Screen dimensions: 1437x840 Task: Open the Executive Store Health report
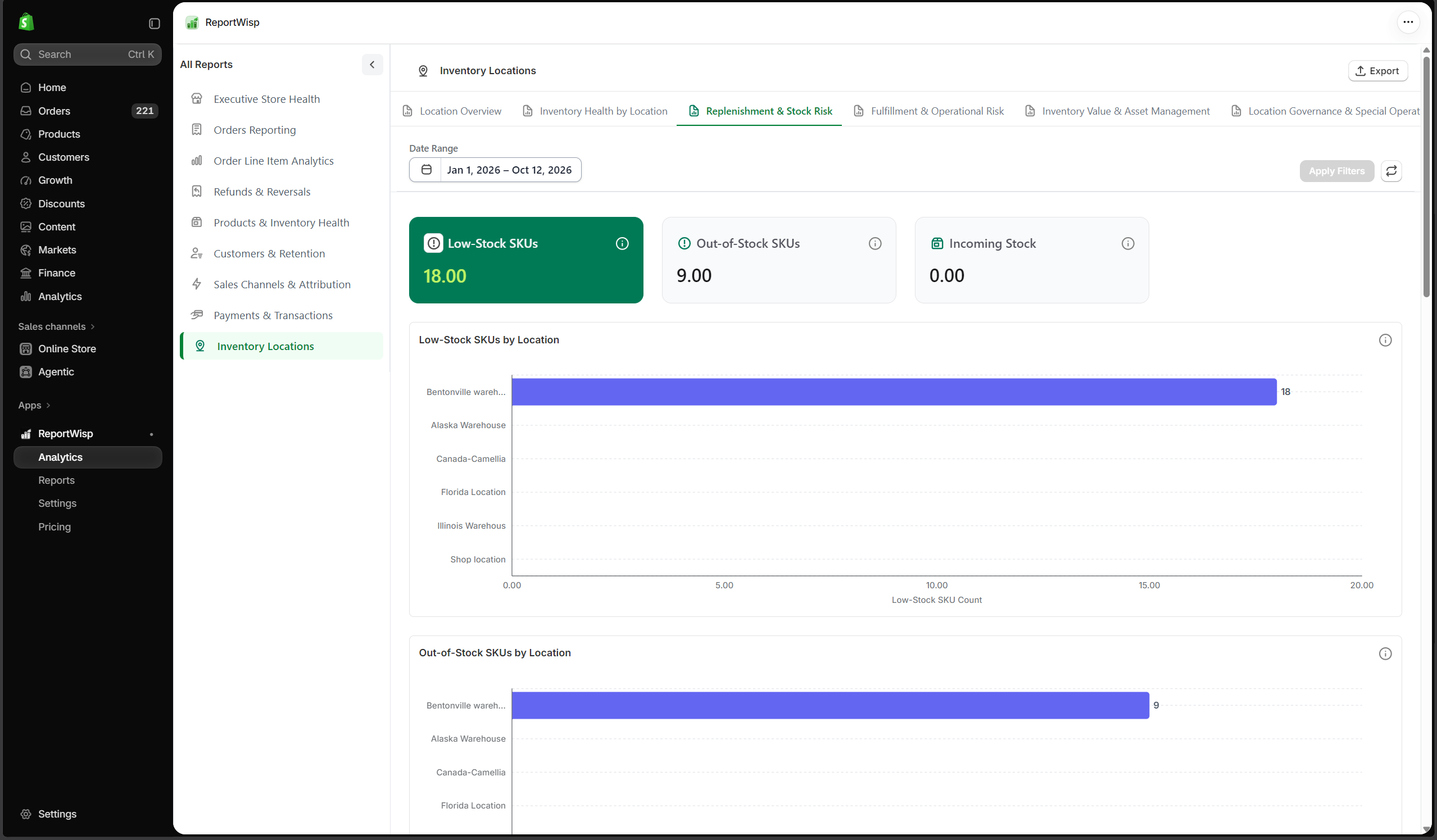point(266,99)
